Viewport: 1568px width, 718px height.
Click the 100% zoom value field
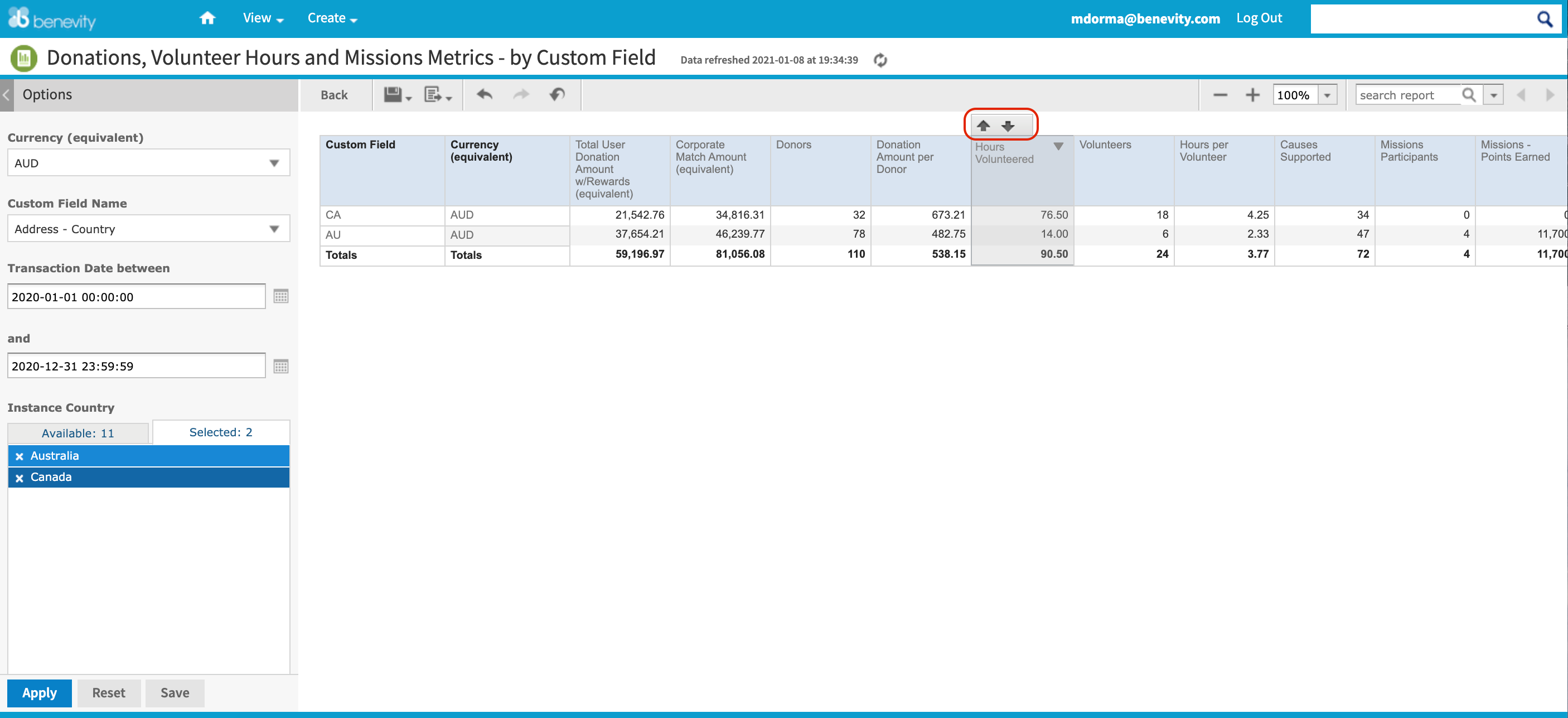point(1295,95)
